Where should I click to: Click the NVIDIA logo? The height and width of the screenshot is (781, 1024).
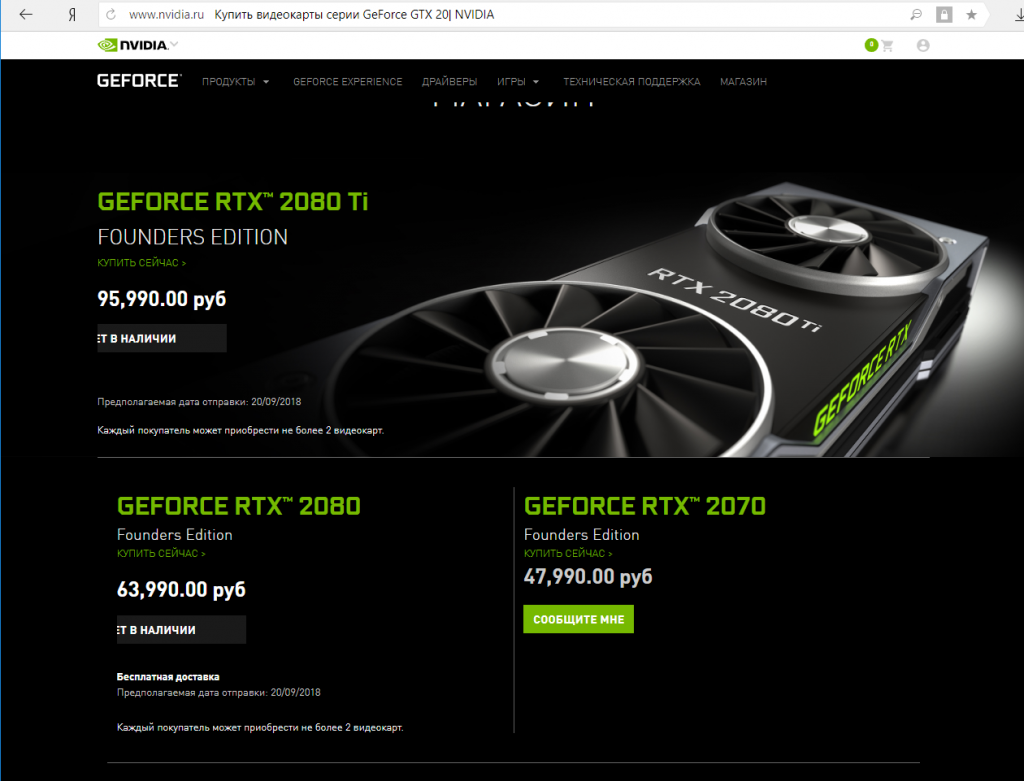pyautogui.click(x=133, y=45)
